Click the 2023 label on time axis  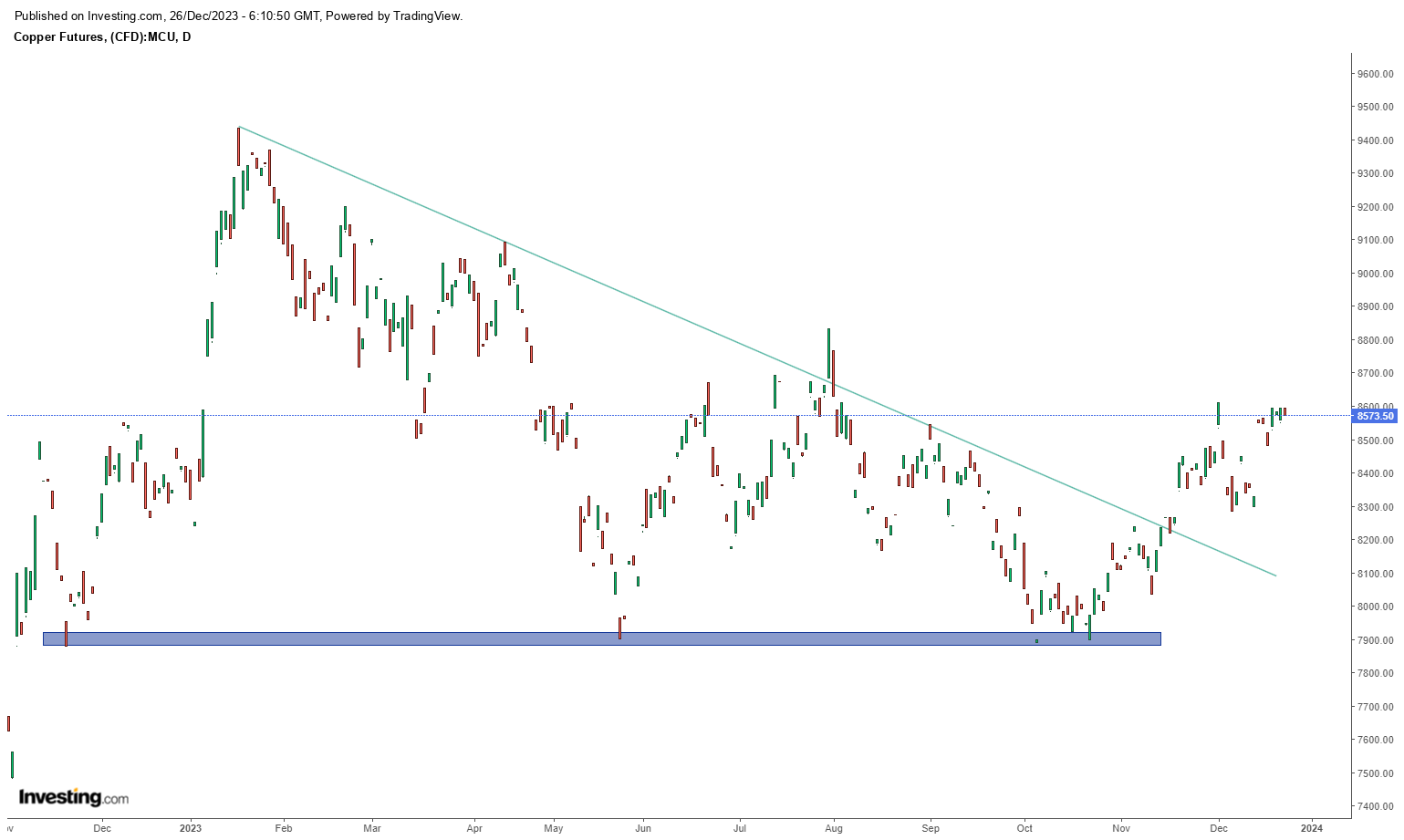coord(191,828)
